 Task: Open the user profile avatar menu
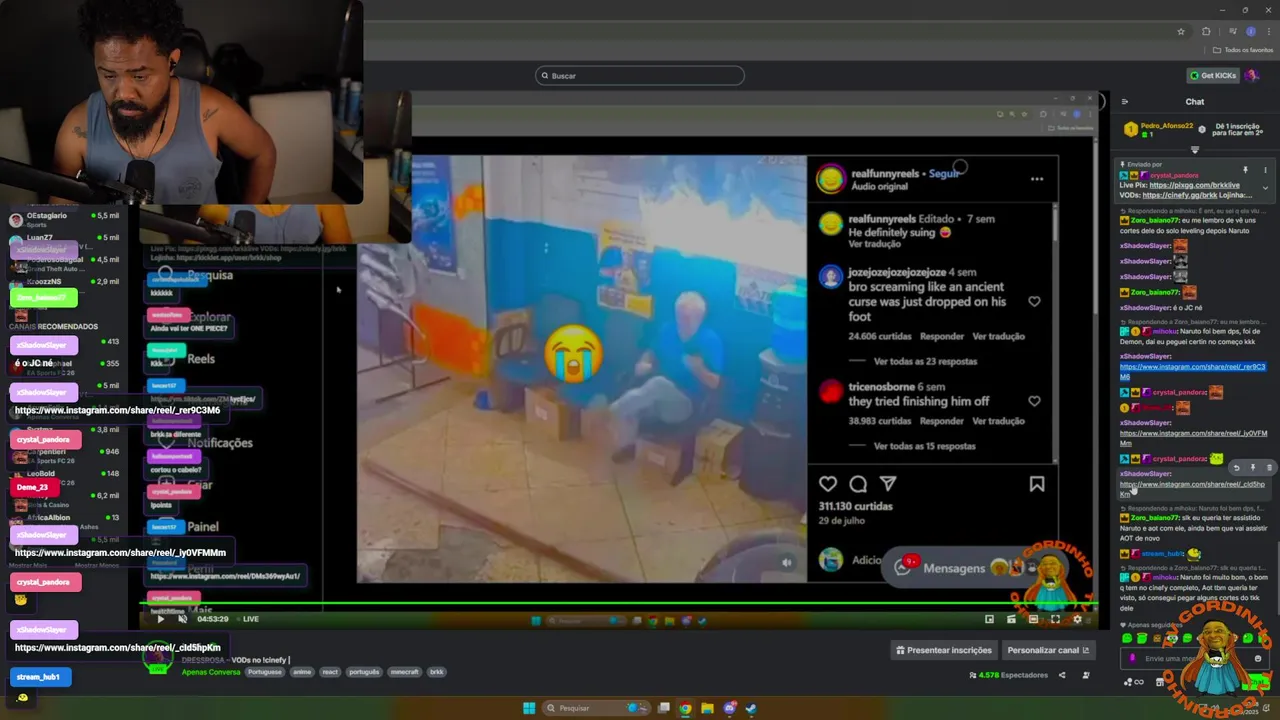(x=1253, y=75)
